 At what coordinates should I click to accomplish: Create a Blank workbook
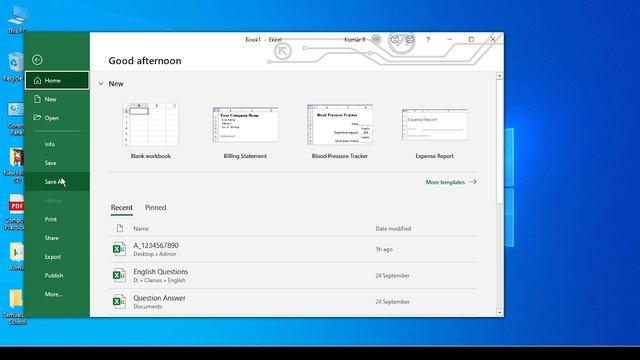pos(151,131)
